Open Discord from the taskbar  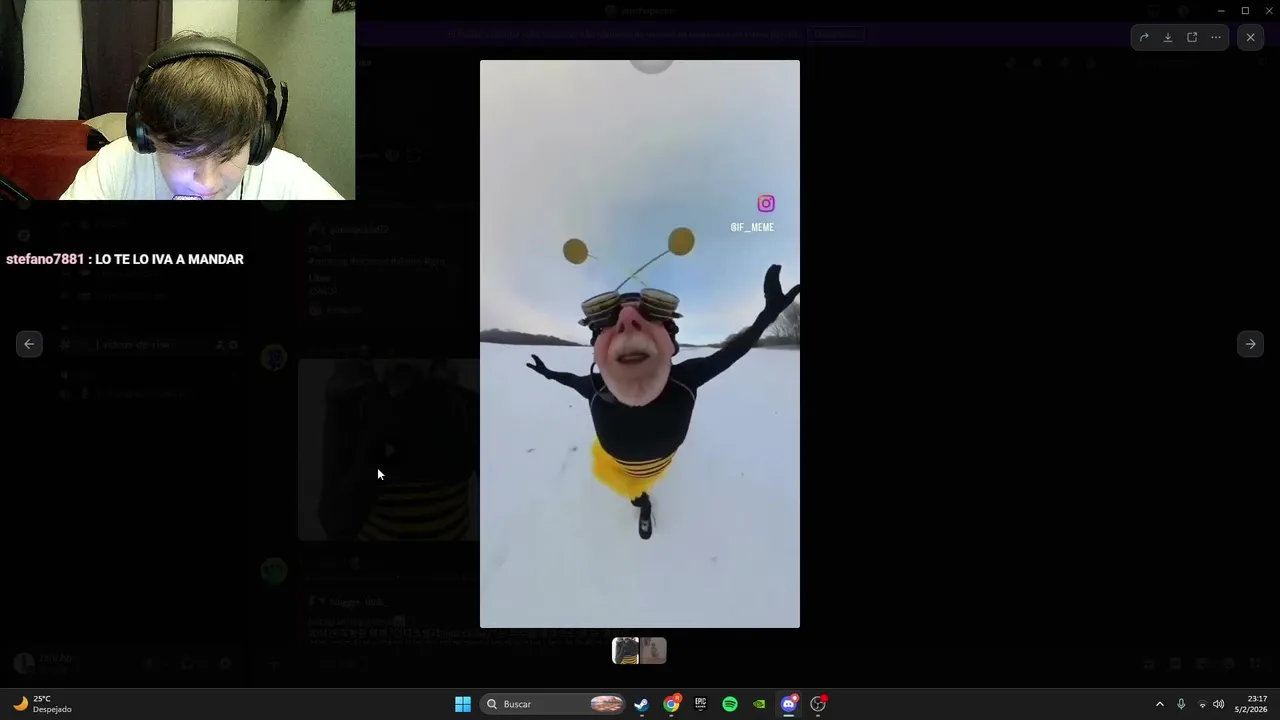pos(789,704)
